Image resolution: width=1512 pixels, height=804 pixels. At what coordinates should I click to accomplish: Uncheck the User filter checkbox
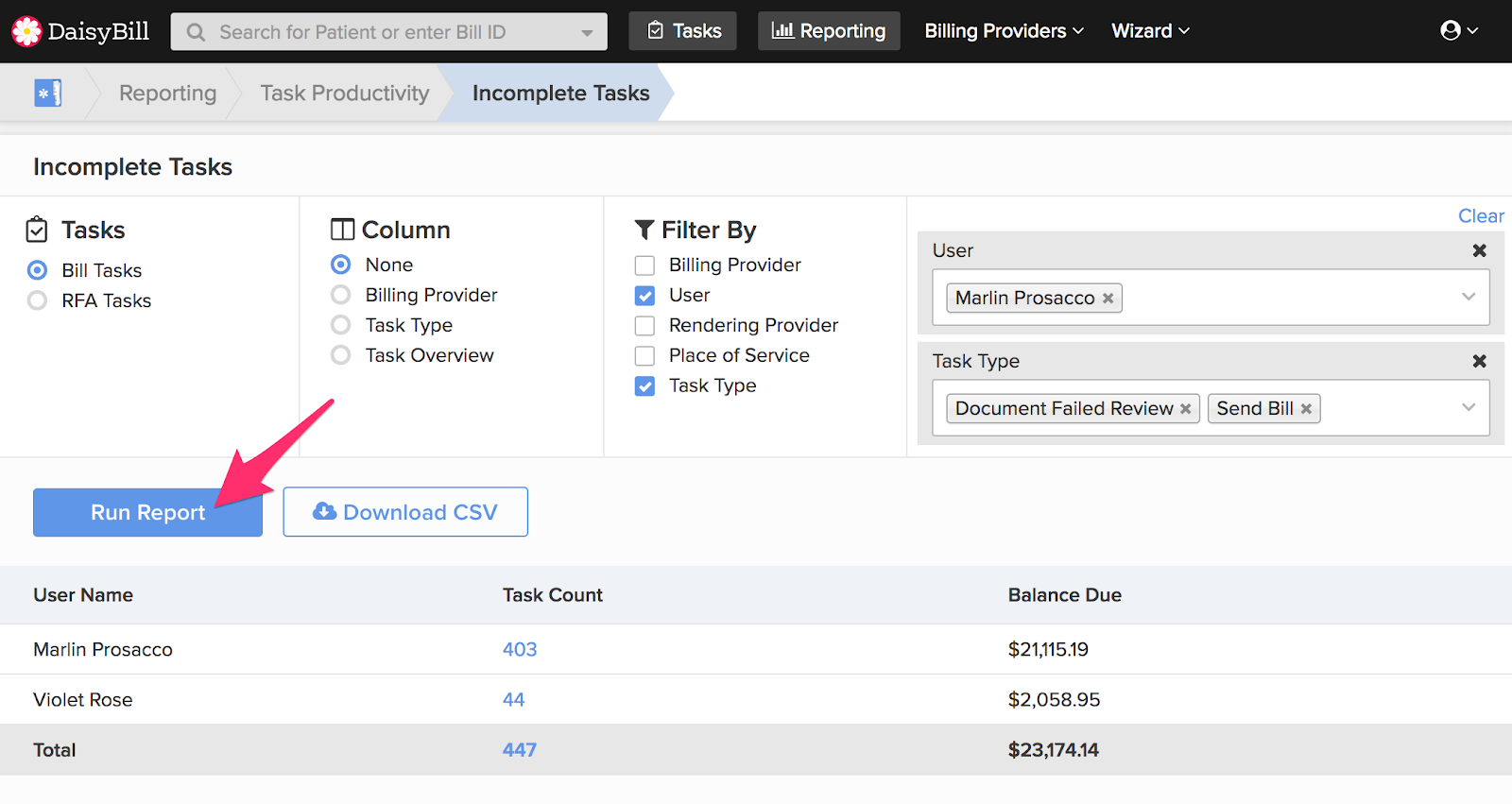click(644, 296)
